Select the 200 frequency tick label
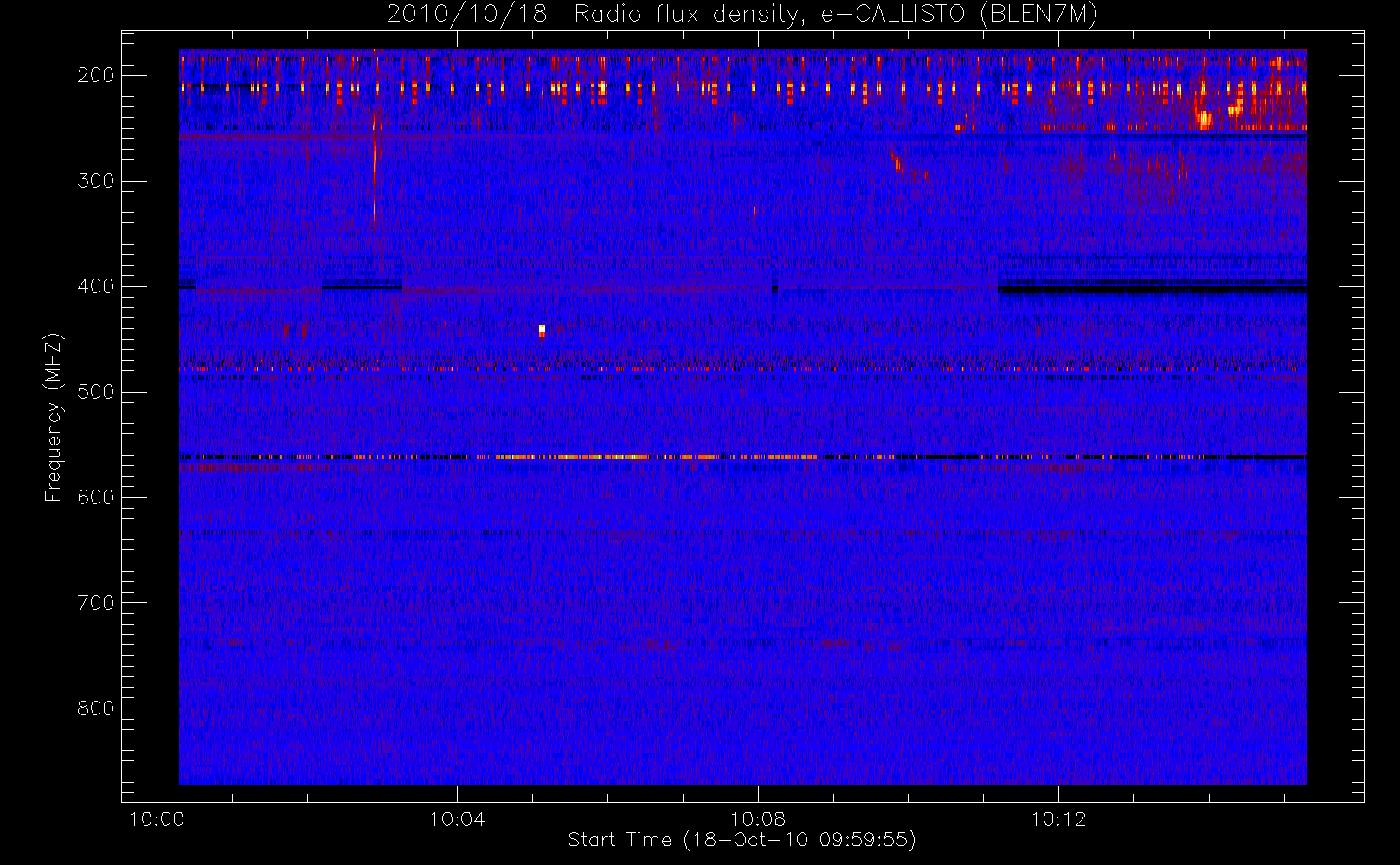This screenshot has height=865, width=1400. tap(95, 75)
